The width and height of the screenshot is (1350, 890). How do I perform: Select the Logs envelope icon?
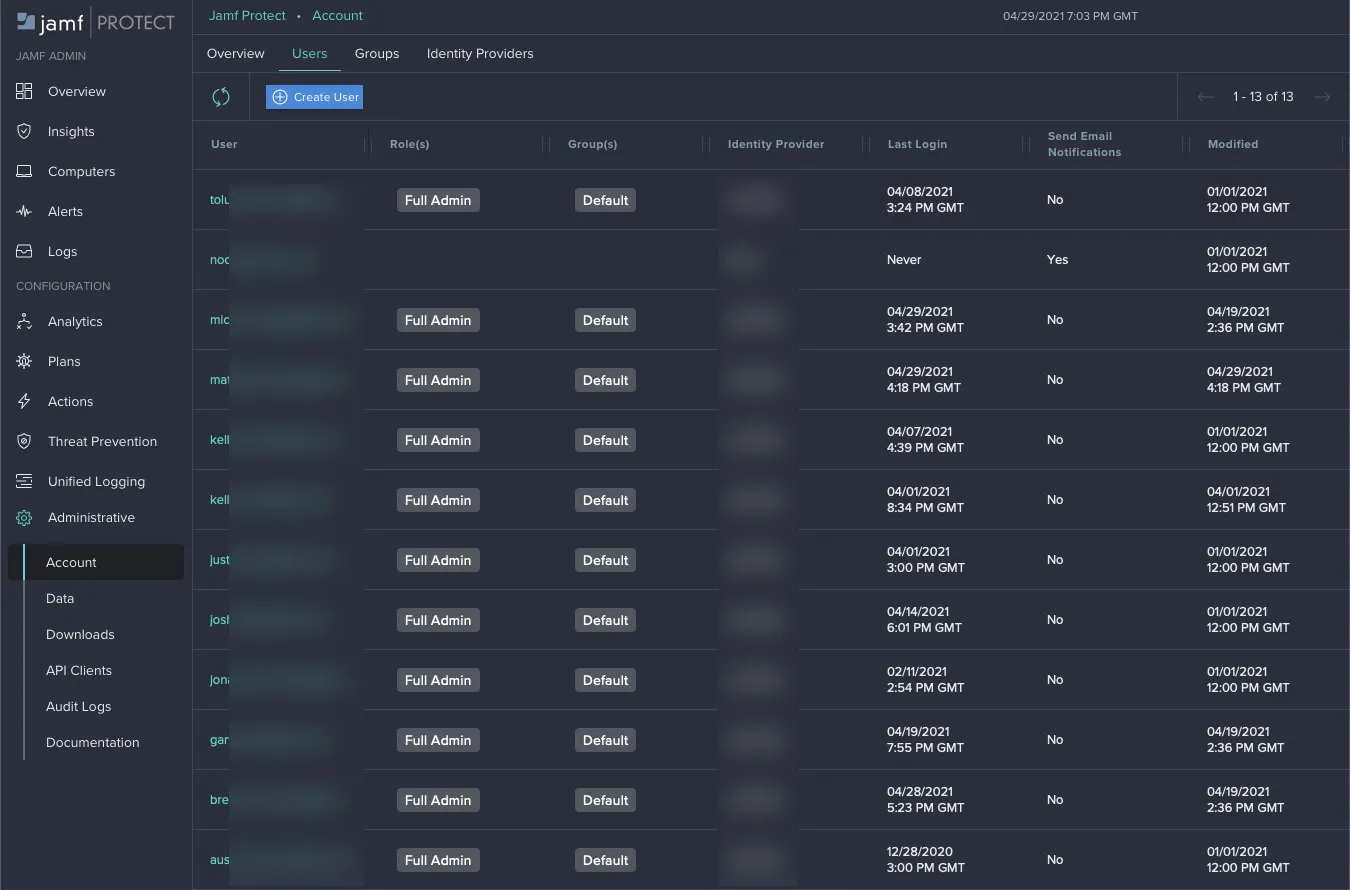[24, 251]
